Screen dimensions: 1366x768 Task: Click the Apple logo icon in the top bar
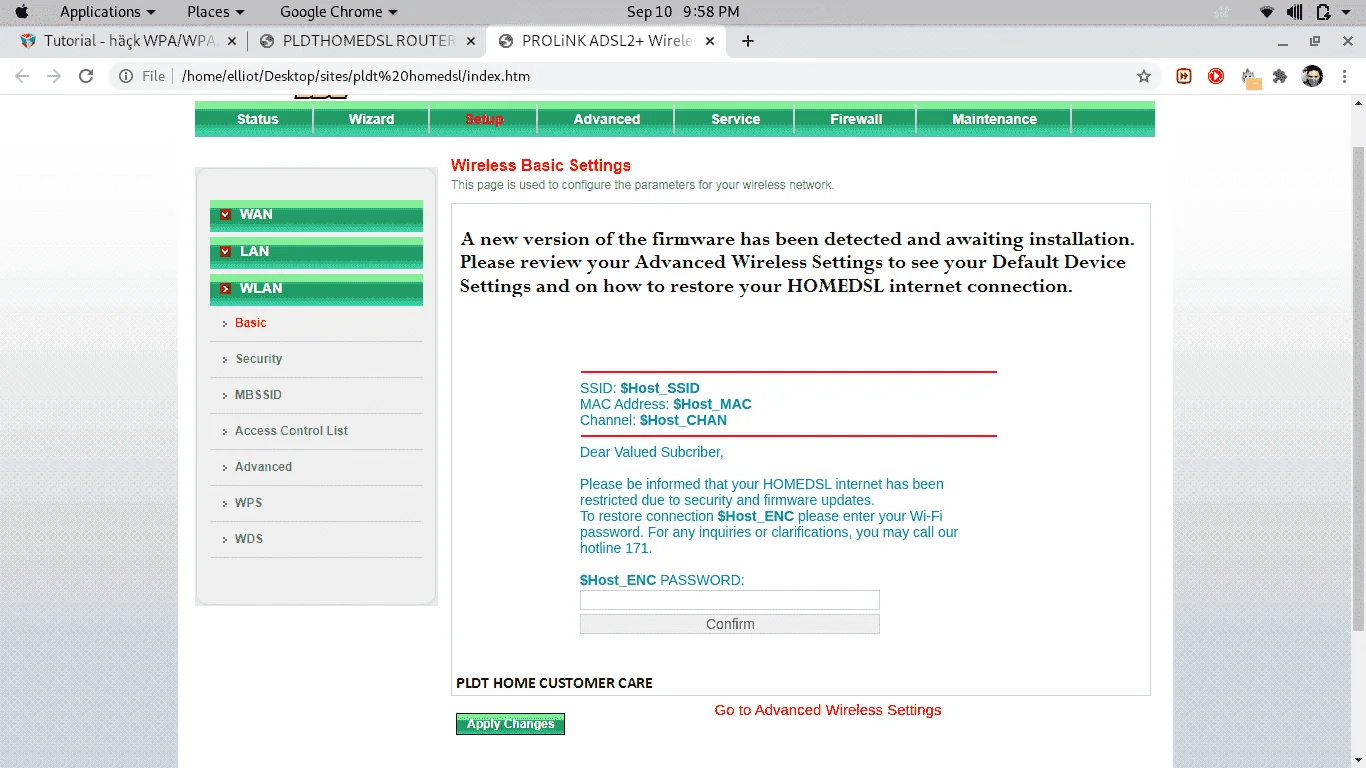pos(22,12)
